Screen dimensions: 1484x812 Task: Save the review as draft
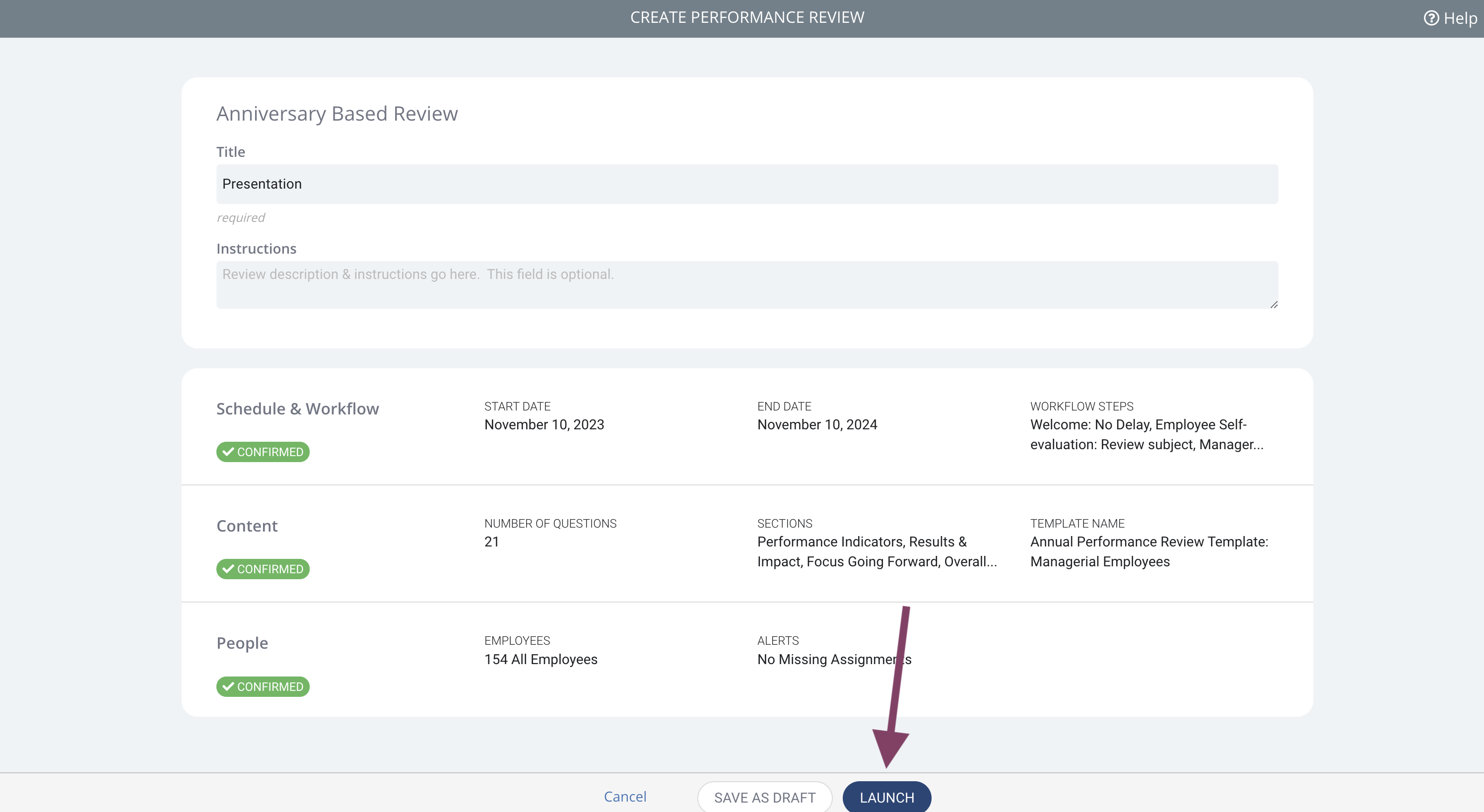[764, 797]
